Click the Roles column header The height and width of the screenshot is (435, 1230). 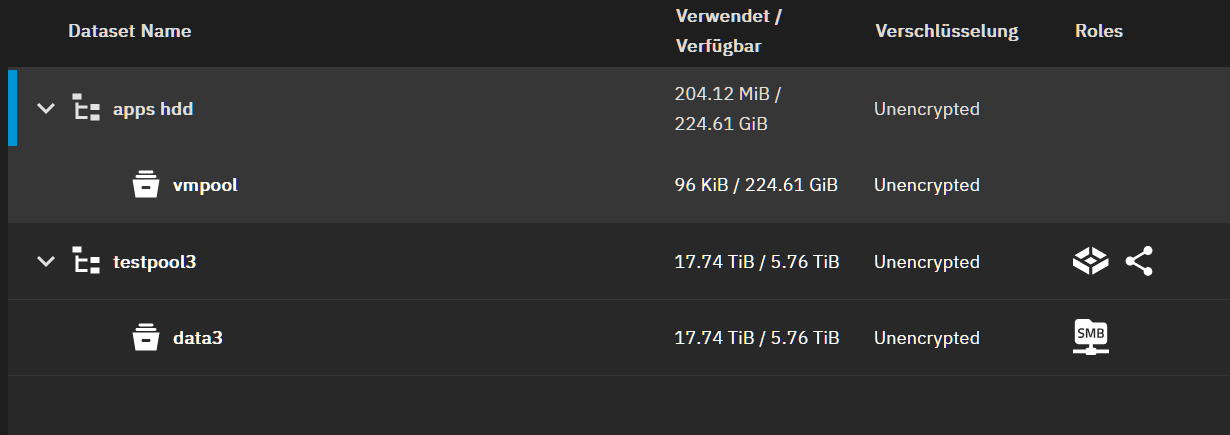pyautogui.click(x=1098, y=31)
